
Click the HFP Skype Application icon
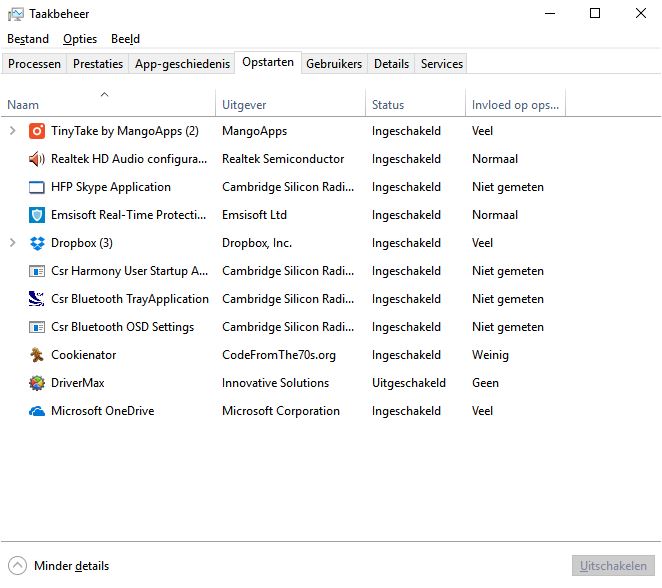tap(37, 187)
